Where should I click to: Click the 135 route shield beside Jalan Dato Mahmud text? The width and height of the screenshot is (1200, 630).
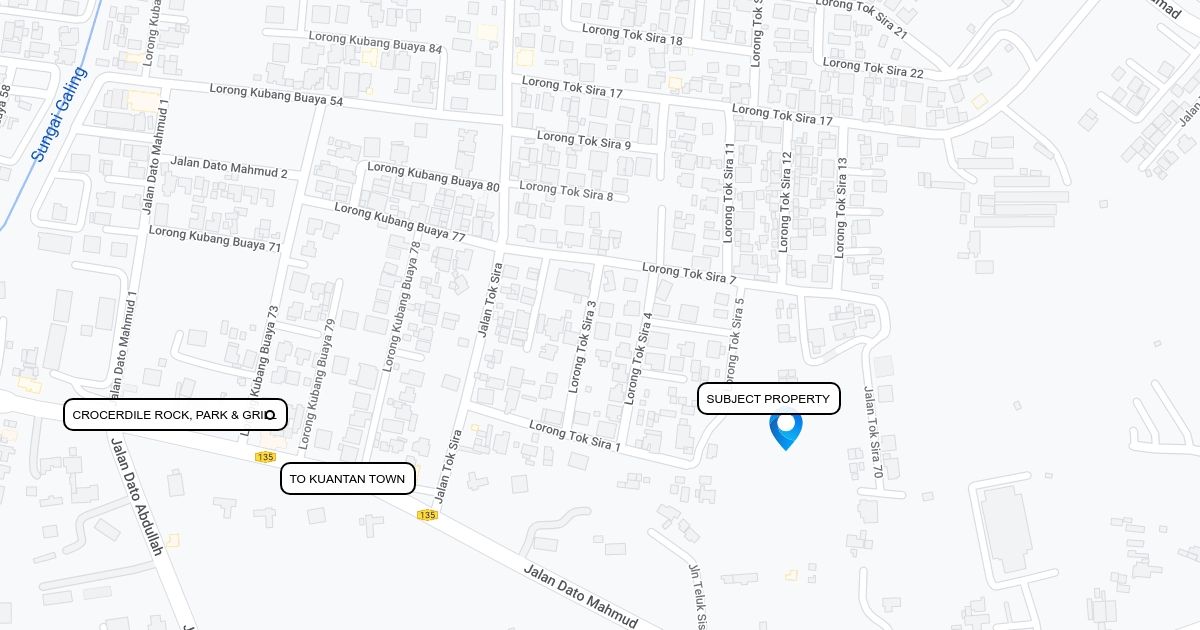click(x=427, y=515)
